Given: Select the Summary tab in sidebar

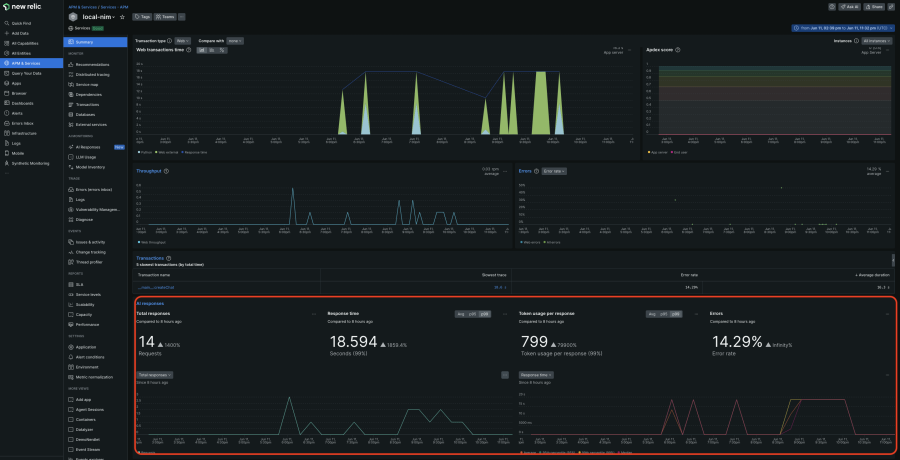Looking at the screenshot, I should pos(85,41).
